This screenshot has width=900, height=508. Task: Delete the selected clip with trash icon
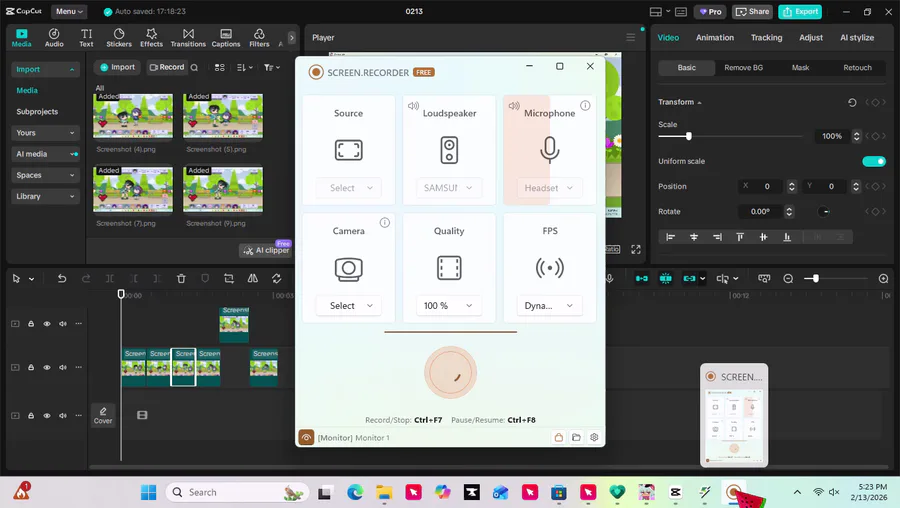[181, 278]
